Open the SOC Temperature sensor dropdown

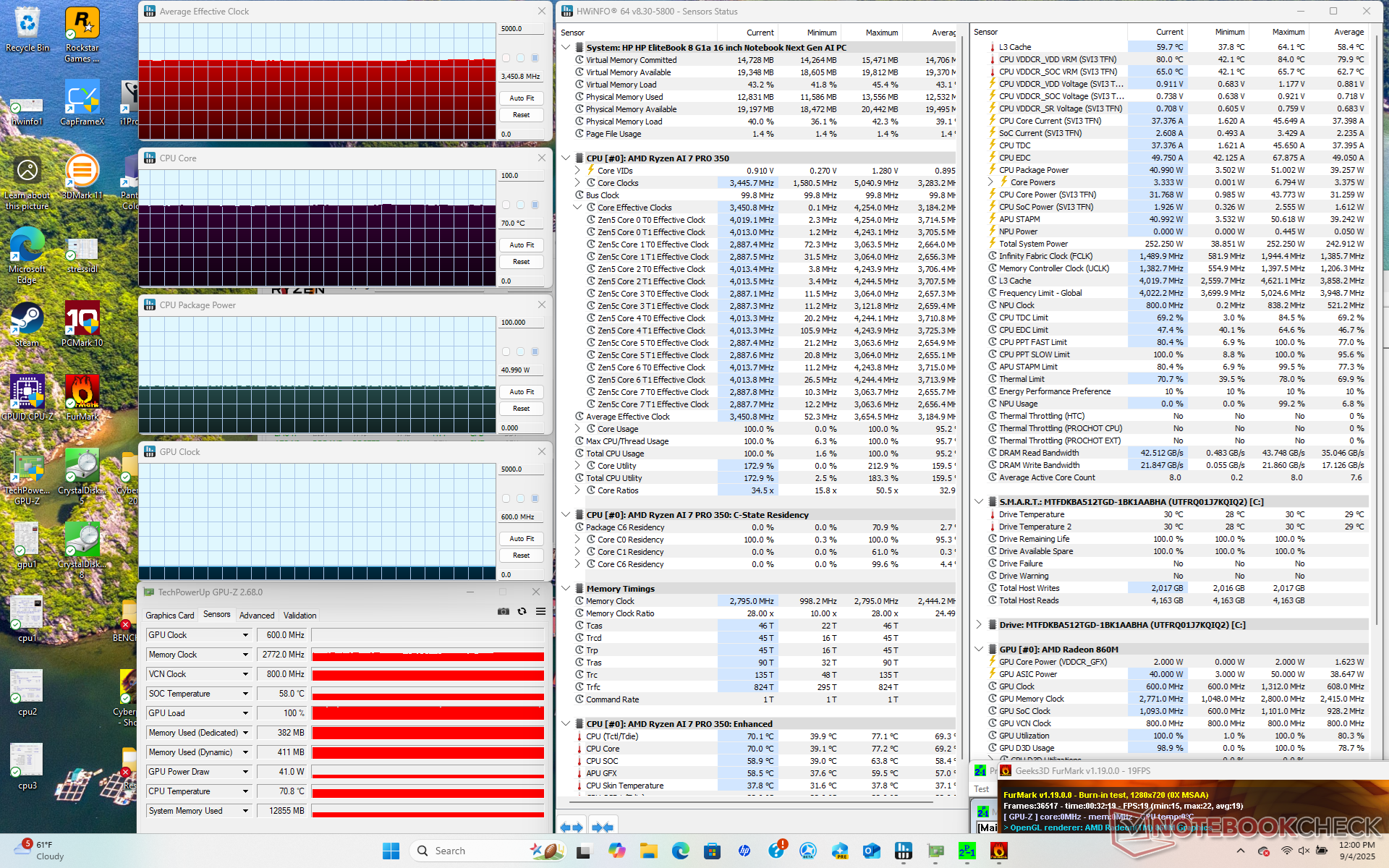(x=245, y=694)
